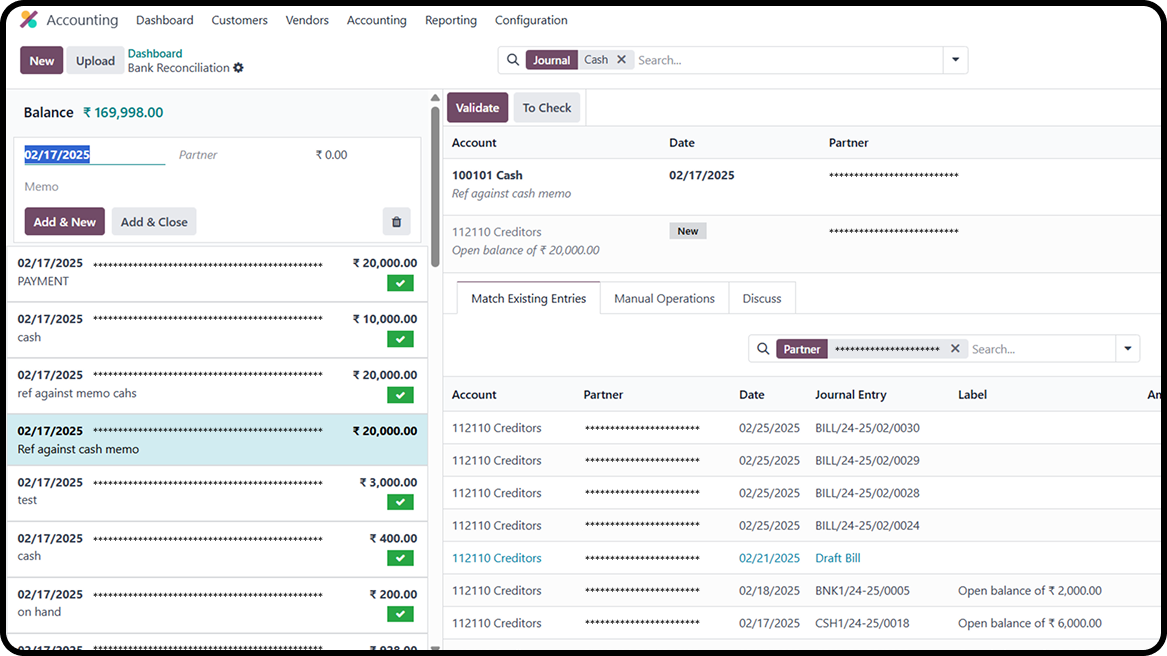Click the trash icon to discard new transaction
This screenshot has width=1167, height=656.
[x=396, y=221]
